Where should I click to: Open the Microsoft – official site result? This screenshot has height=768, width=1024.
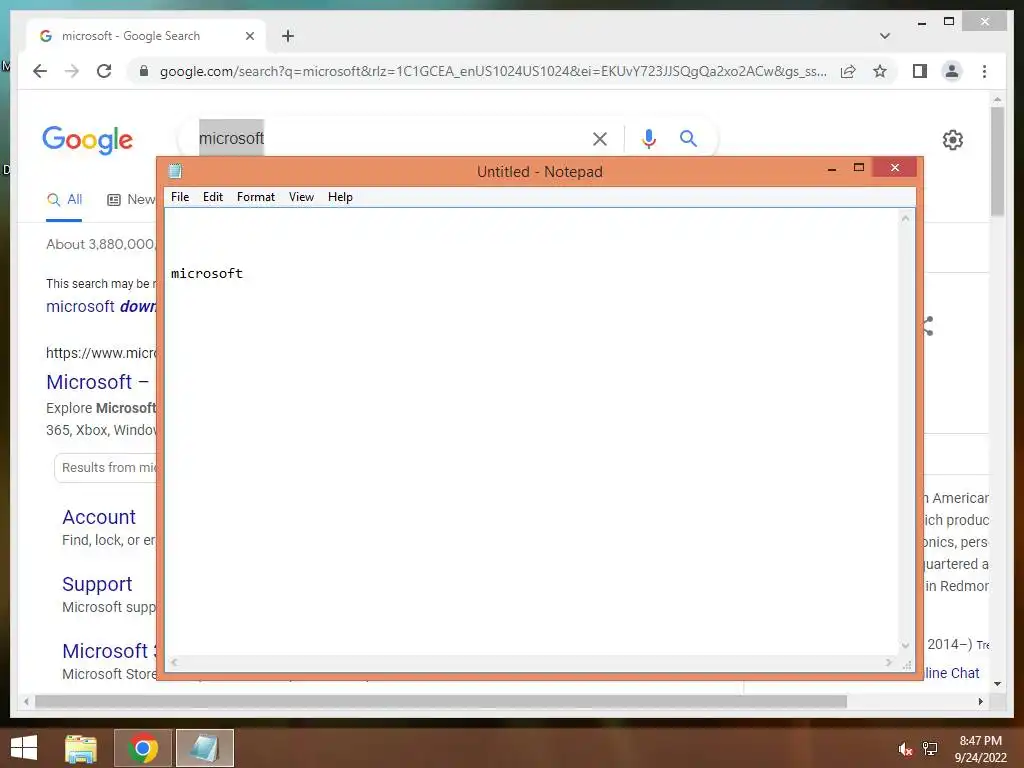coord(97,382)
